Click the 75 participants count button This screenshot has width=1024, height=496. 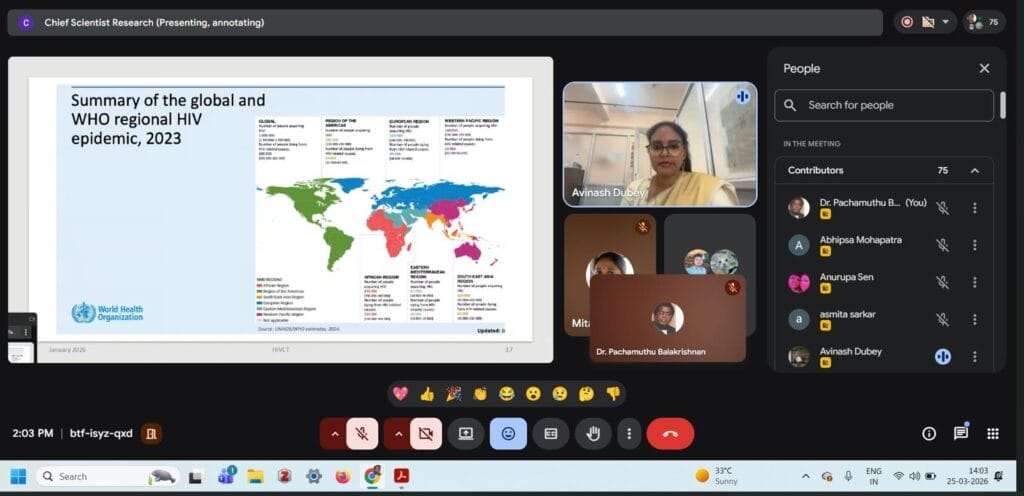[x=983, y=21]
